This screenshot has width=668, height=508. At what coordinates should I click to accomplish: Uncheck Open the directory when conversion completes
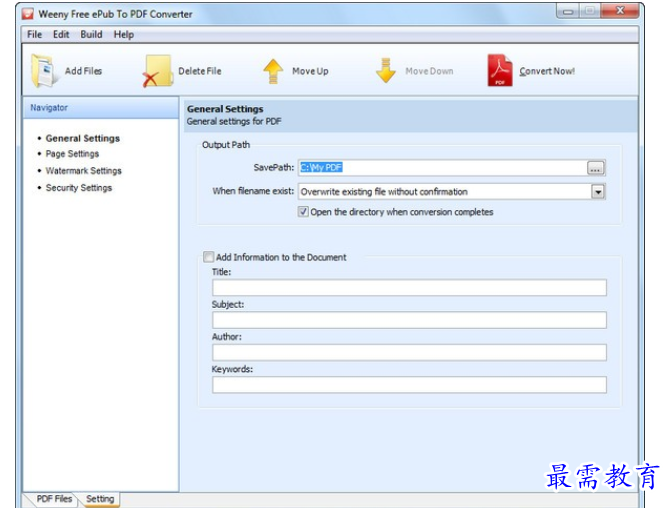tap(303, 212)
